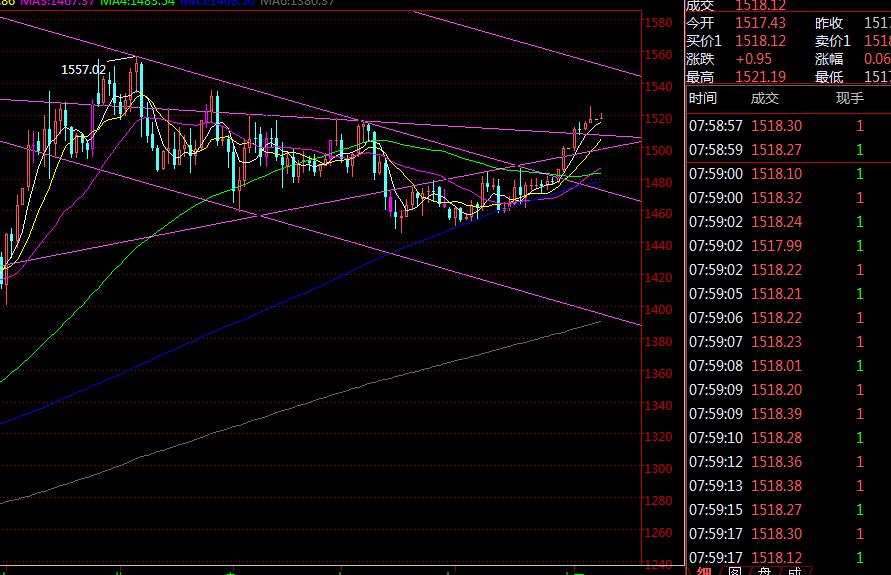Click the green MA4 indicator label
The width and height of the screenshot is (891, 575).
pyautogui.click(x=138, y=3)
